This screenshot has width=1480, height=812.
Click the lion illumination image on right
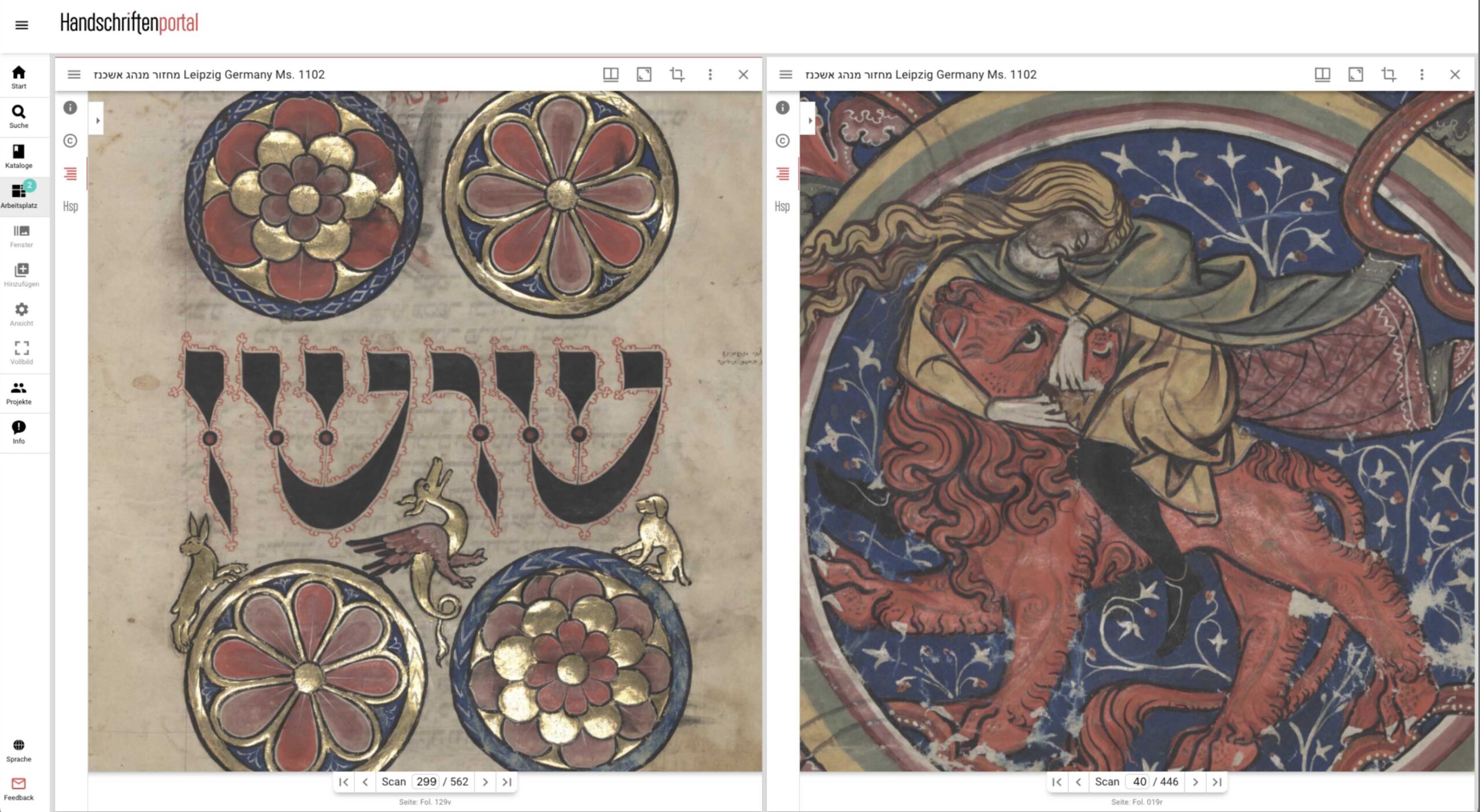click(x=1137, y=431)
